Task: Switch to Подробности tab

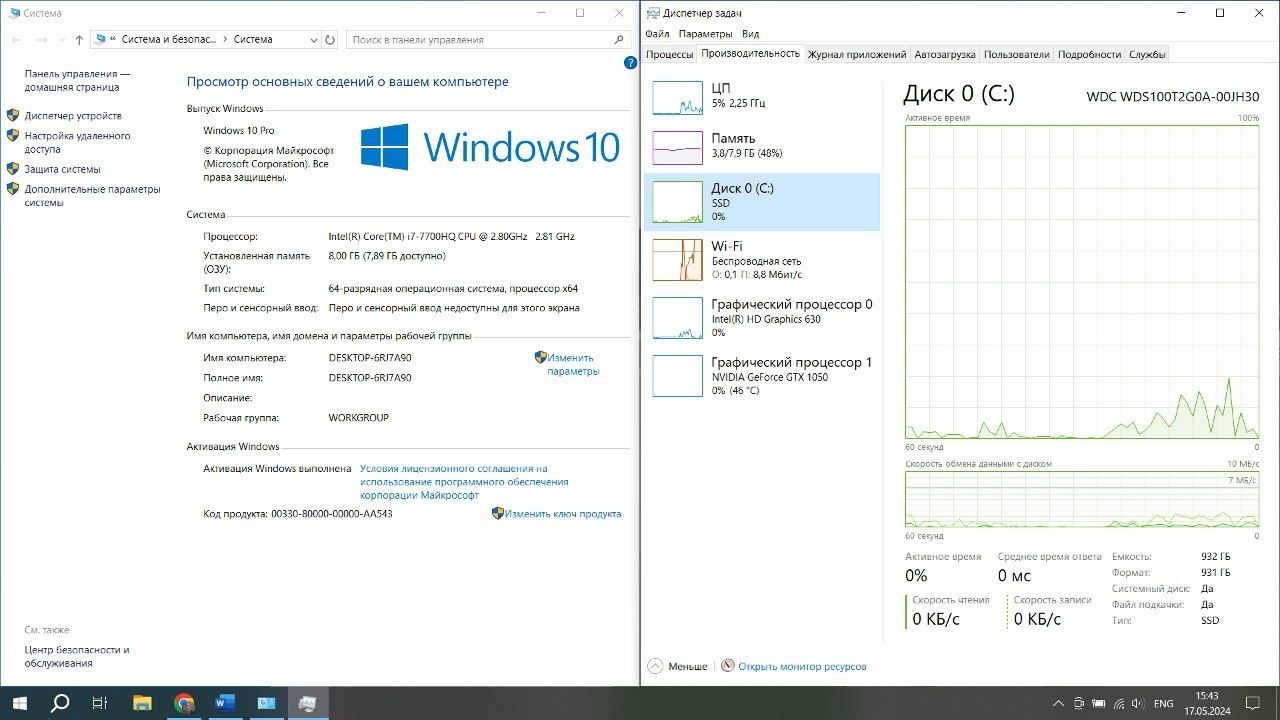Action: tap(1089, 55)
